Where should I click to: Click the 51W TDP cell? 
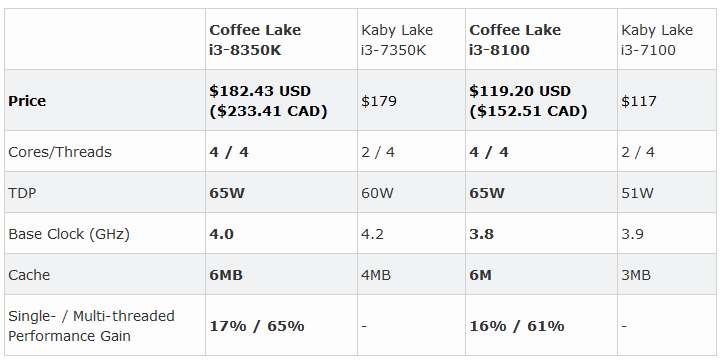pyautogui.click(x=667, y=192)
